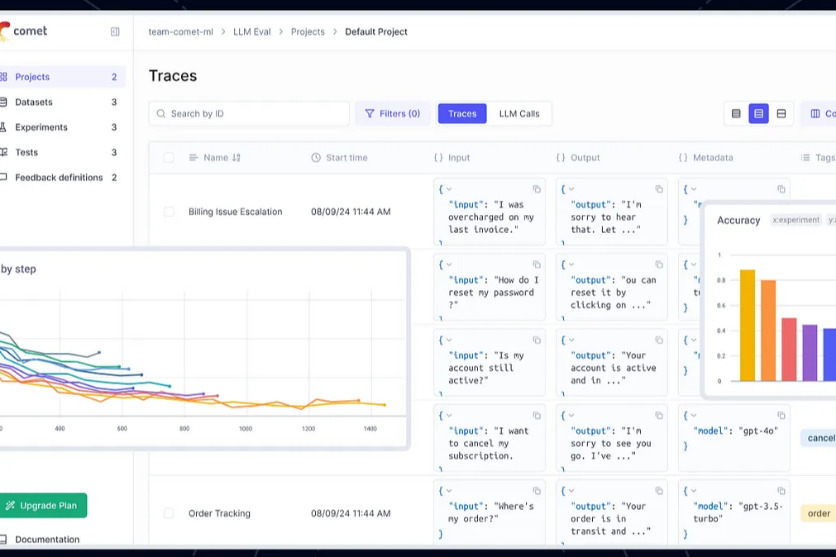Select the compact row height icon
836x557 pixels.
736,114
